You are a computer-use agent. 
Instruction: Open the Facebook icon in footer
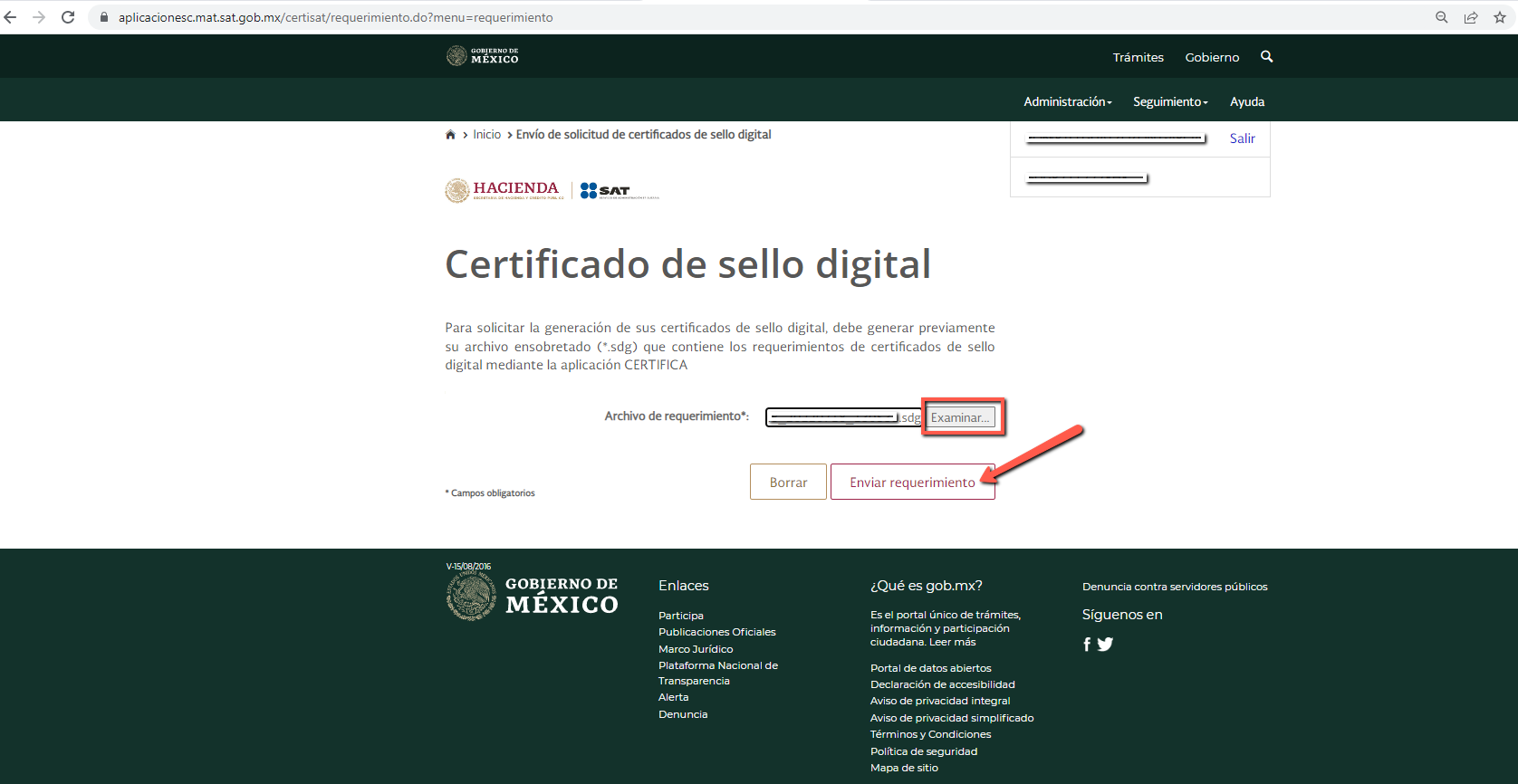(x=1087, y=645)
